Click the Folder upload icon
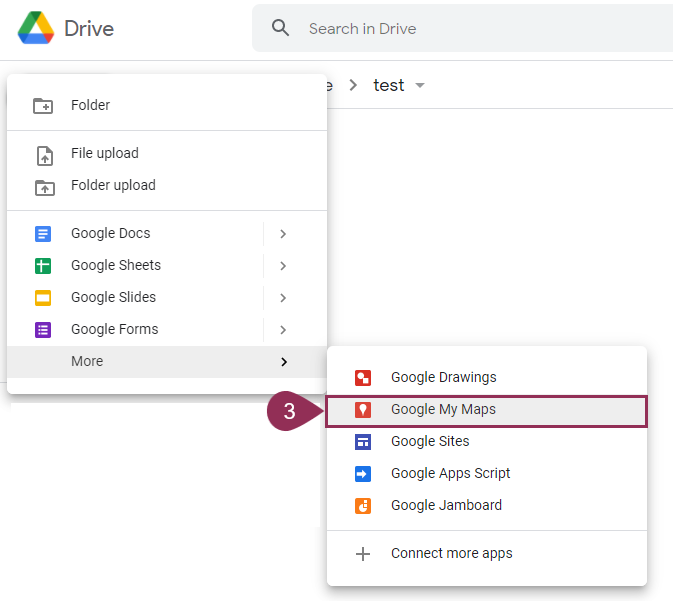 tap(43, 186)
